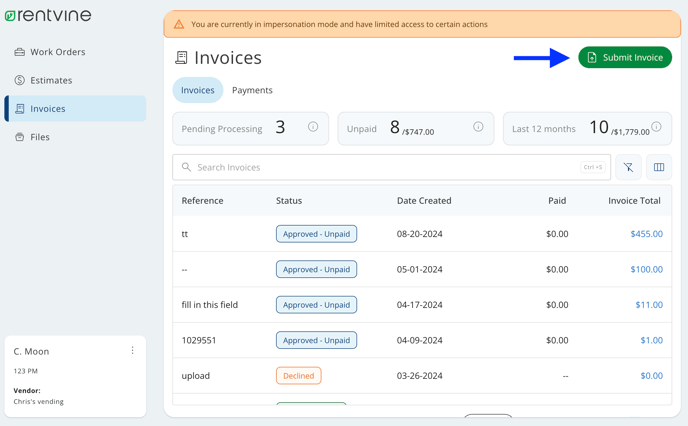The image size is (688, 426).
Task: Open the column layout icon
Action: [x=659, y=167]
